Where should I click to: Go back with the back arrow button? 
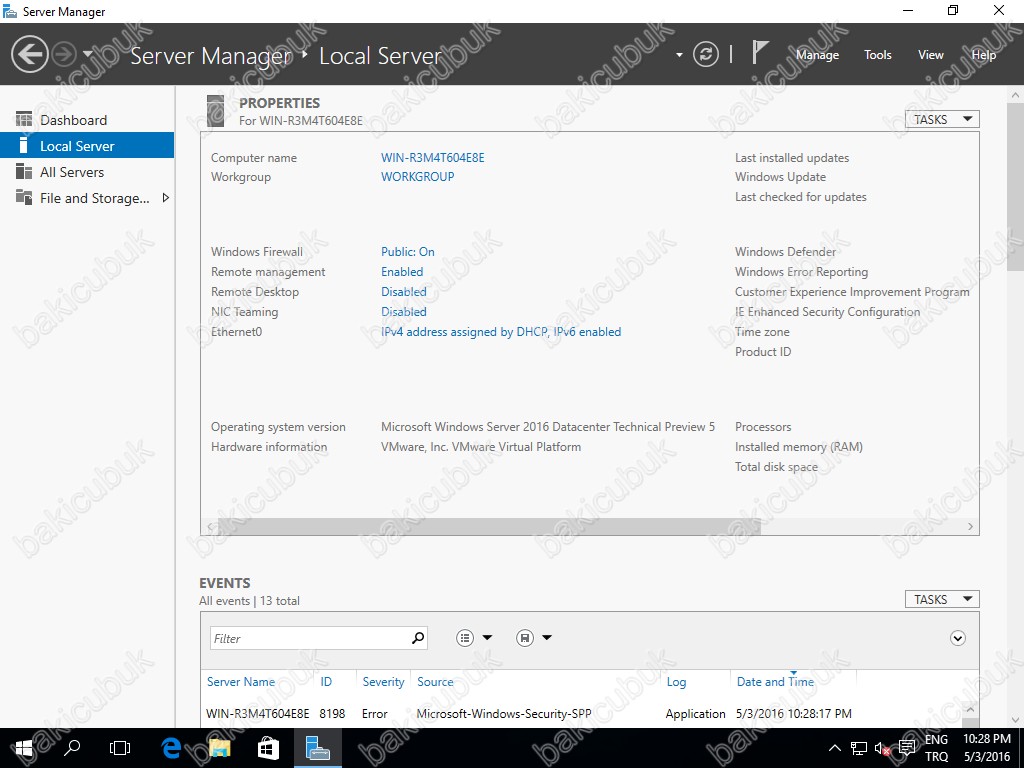pos(29,54)
